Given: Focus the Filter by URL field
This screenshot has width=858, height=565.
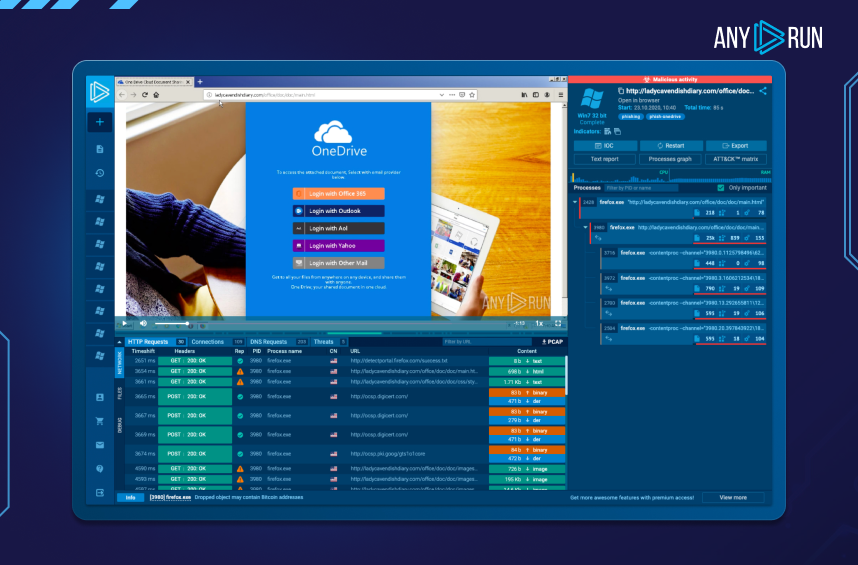Looking at the screenshot, I should pyautogui.click(x=487, y=342).
